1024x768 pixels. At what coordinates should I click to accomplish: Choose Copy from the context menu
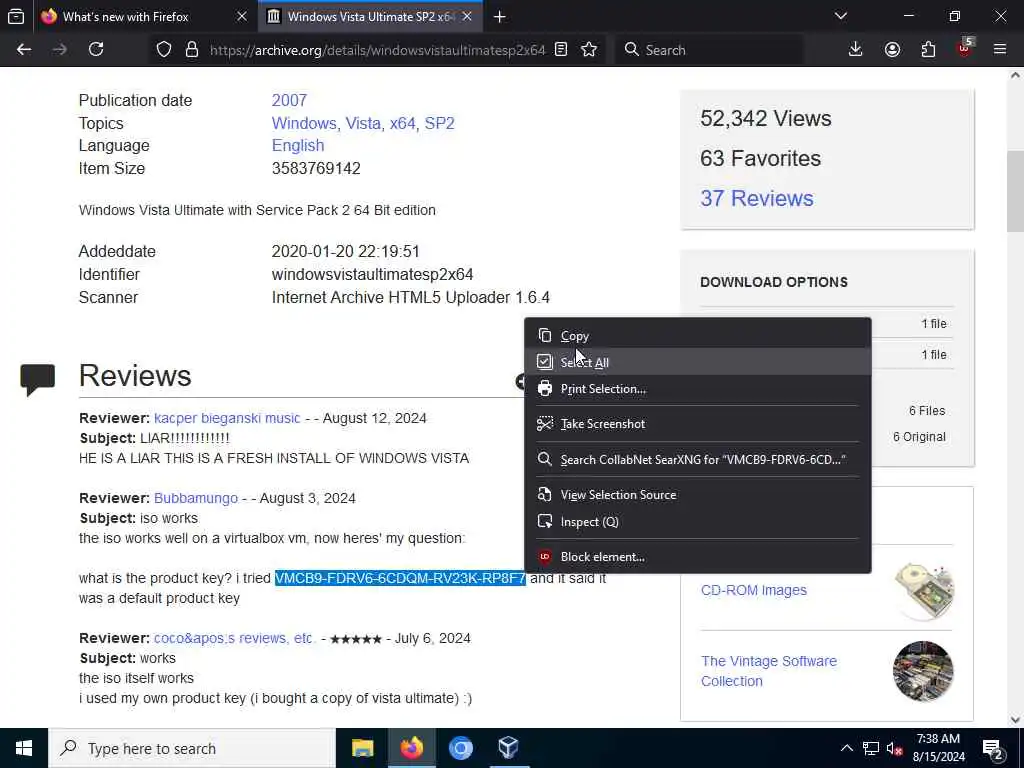[x=697, y=336]
